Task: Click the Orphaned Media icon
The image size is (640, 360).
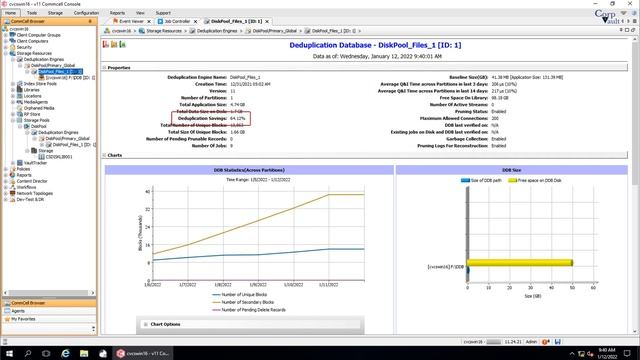Action: pos(20,108)
